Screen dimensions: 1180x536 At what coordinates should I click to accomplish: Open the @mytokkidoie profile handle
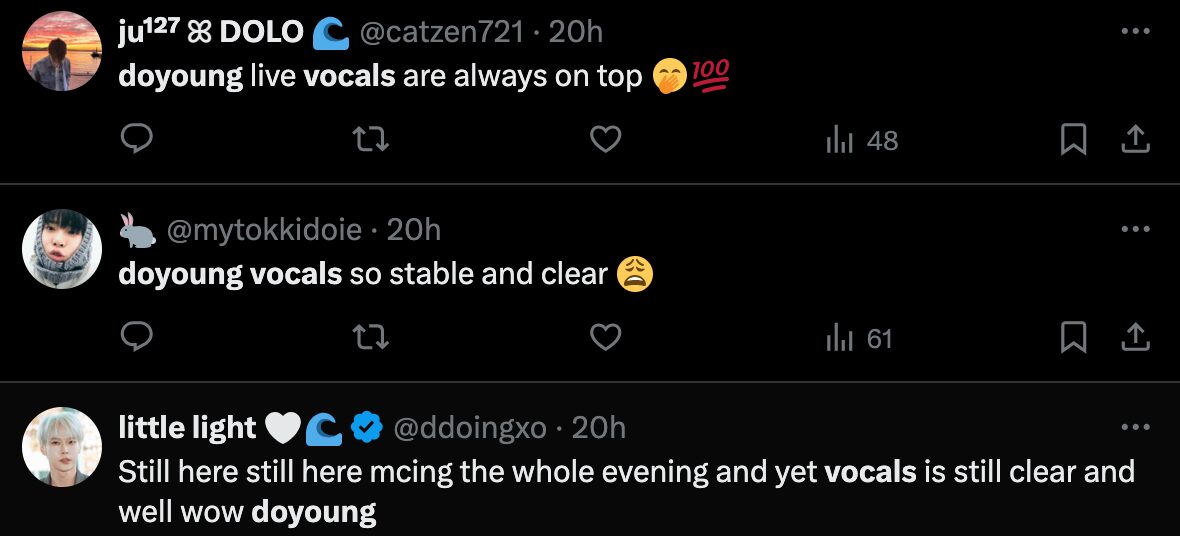pyautogui.click(x=264, y=230)
